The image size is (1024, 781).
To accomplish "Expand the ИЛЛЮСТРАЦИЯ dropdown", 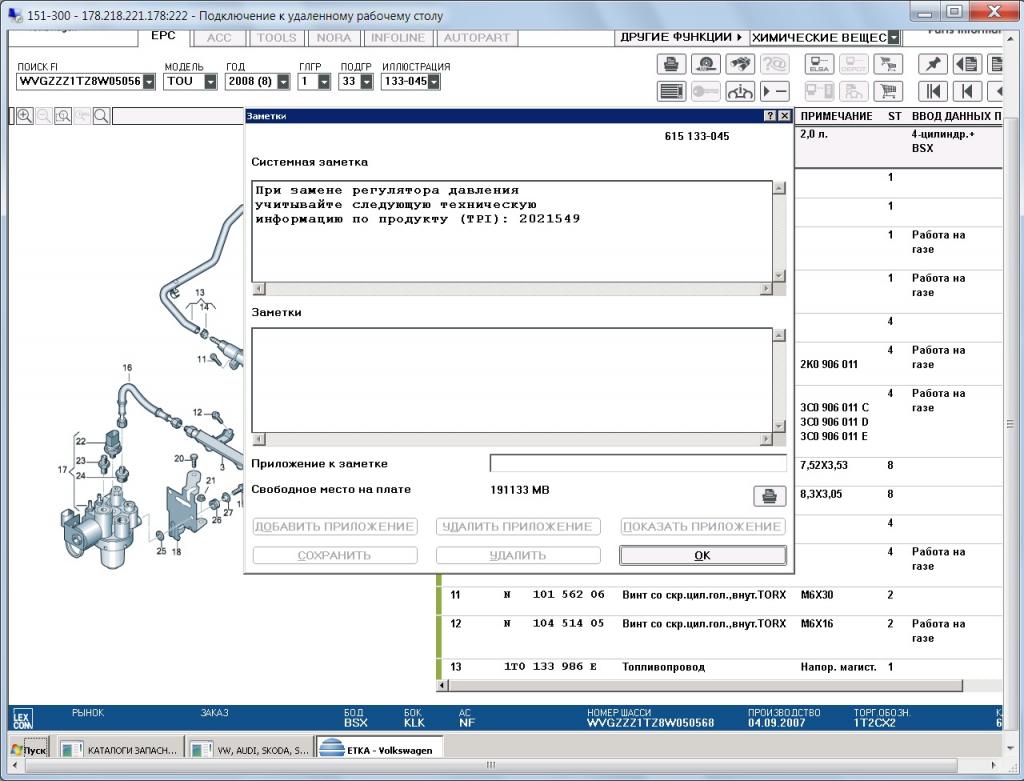I will (x=434, y=82).
